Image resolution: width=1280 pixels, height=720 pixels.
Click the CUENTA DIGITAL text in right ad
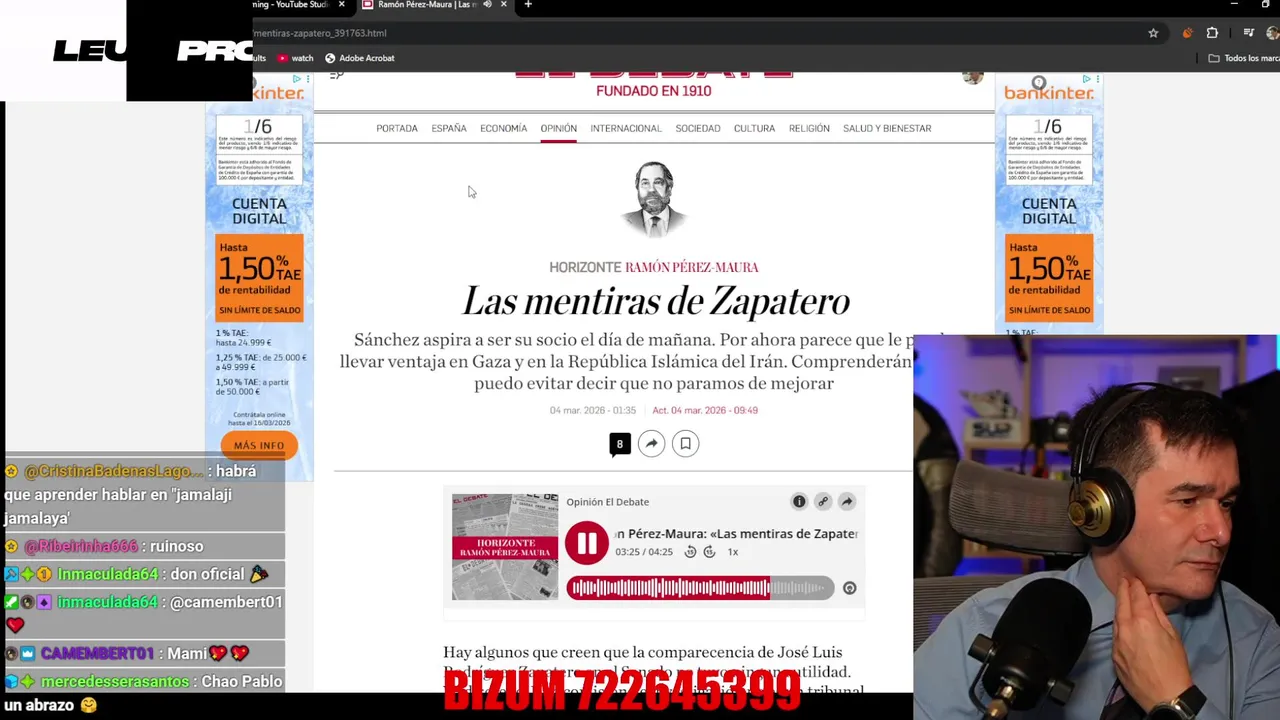coord(1049,210)
